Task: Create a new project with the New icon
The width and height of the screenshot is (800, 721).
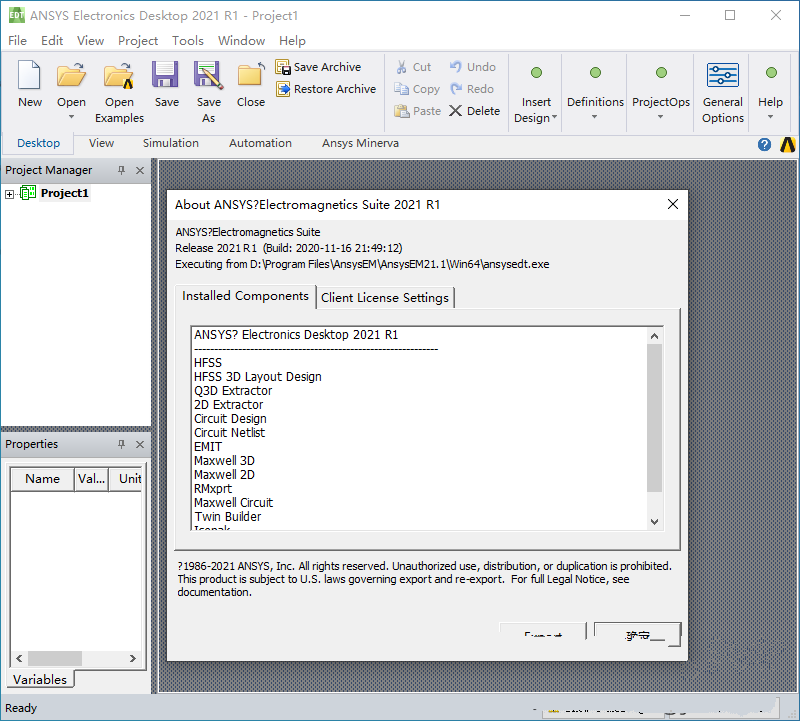Action: (30, 74)
